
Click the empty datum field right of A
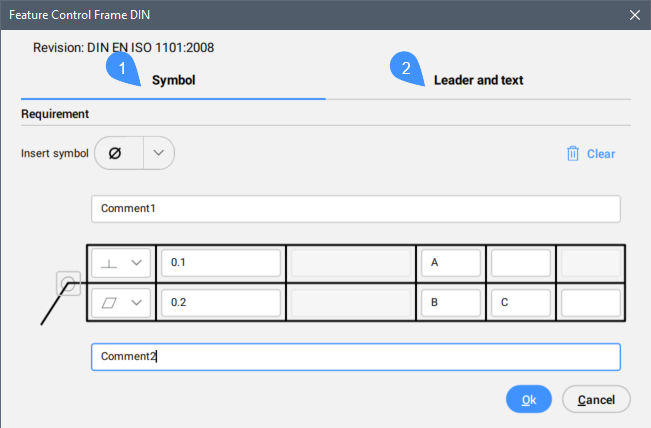(520, 263)
